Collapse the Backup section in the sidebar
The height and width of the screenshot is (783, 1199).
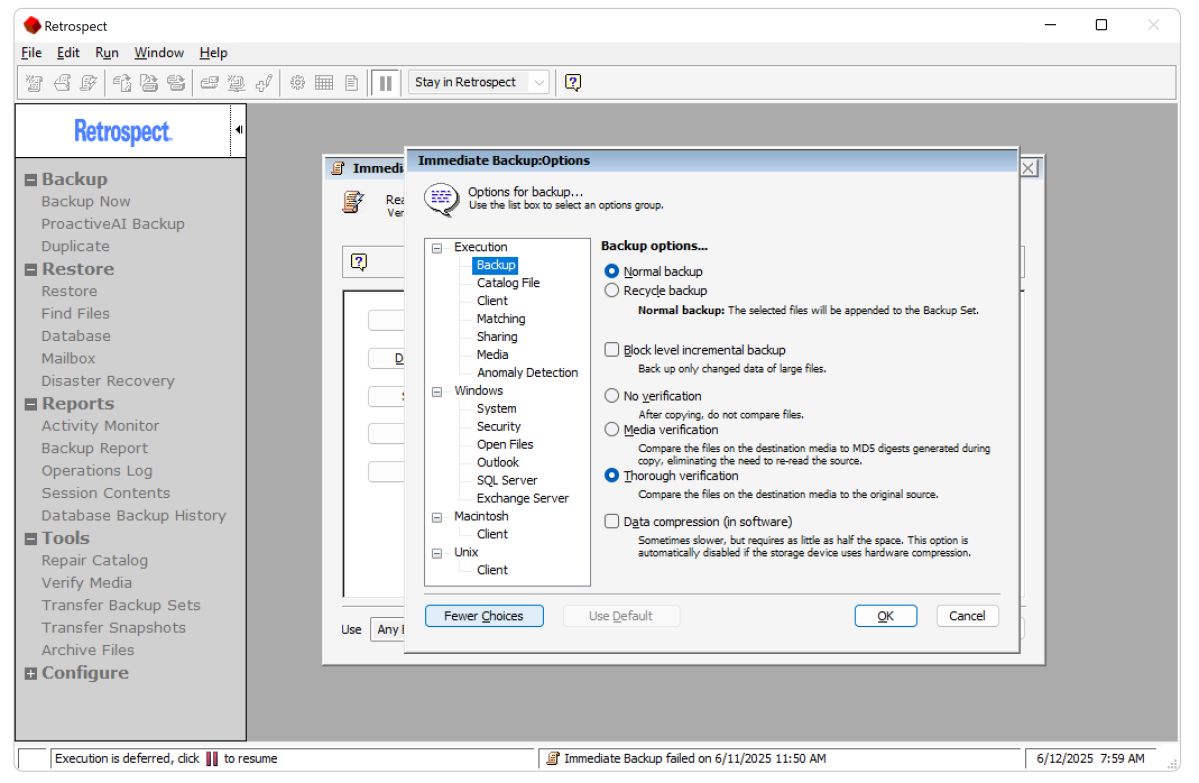(31, 180)
